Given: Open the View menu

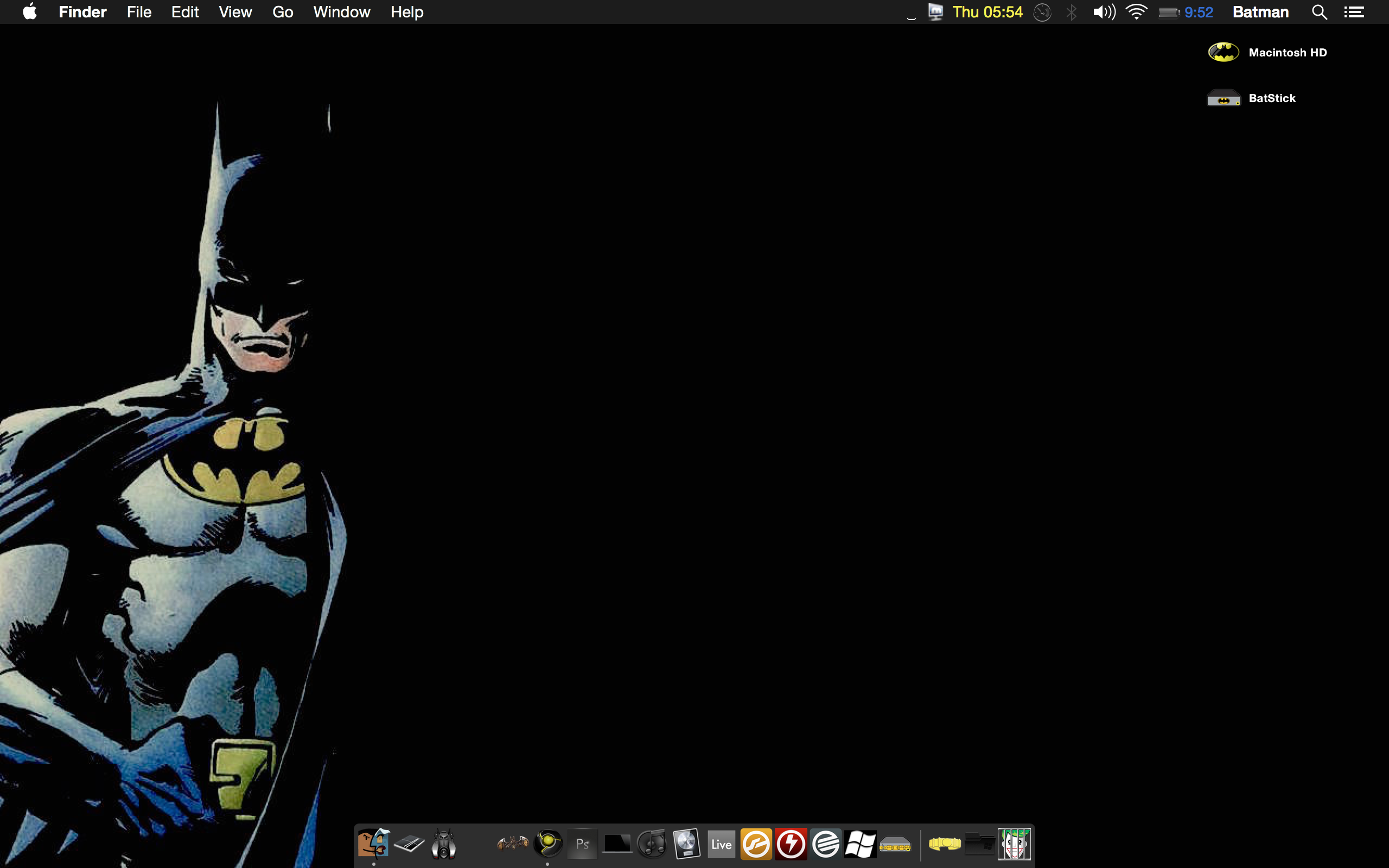Looking at the screenshot, I should coord(235,12).
